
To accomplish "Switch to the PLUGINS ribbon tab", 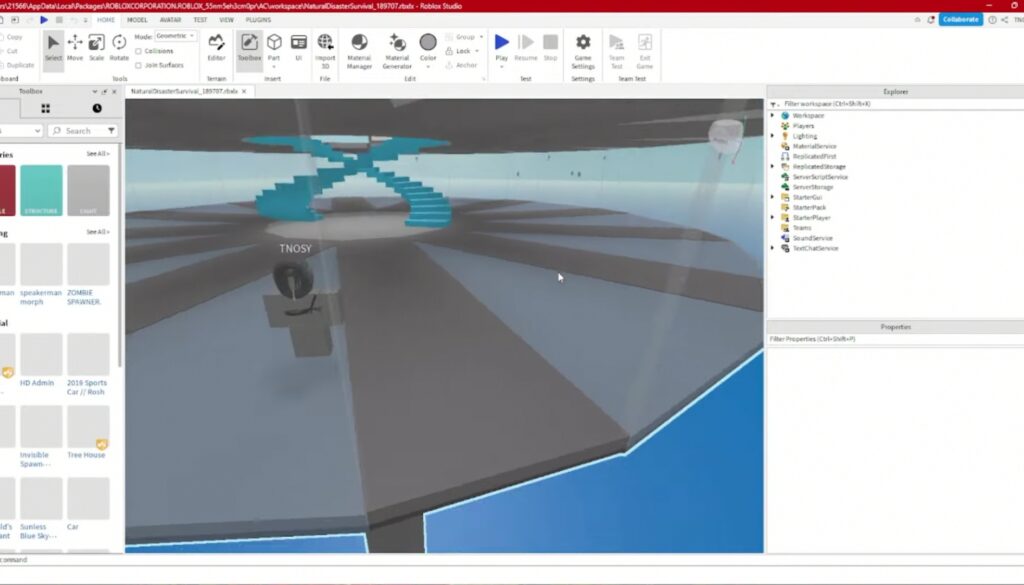I will (x=259, y=20).
